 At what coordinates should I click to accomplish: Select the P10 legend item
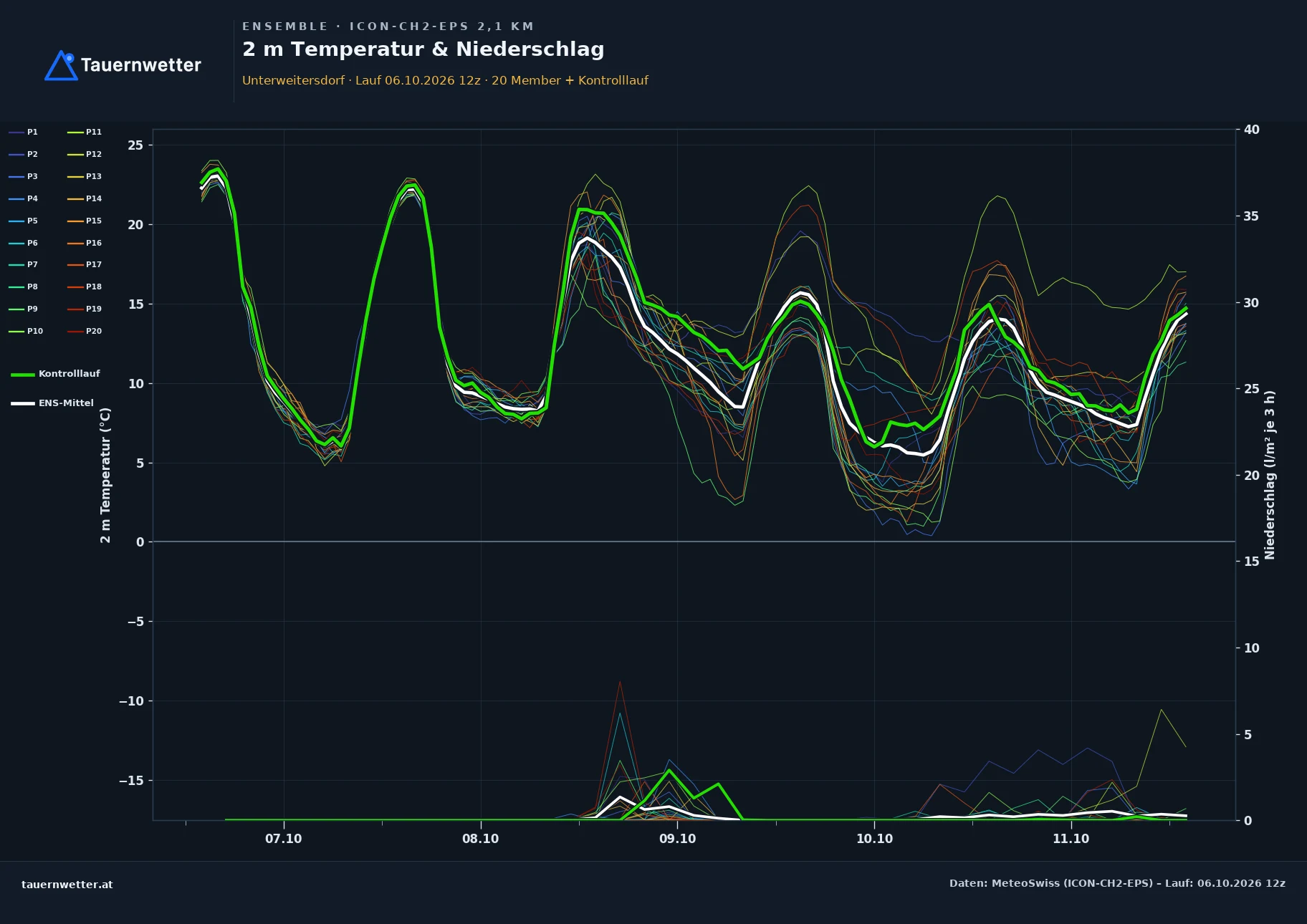(26, 331)
